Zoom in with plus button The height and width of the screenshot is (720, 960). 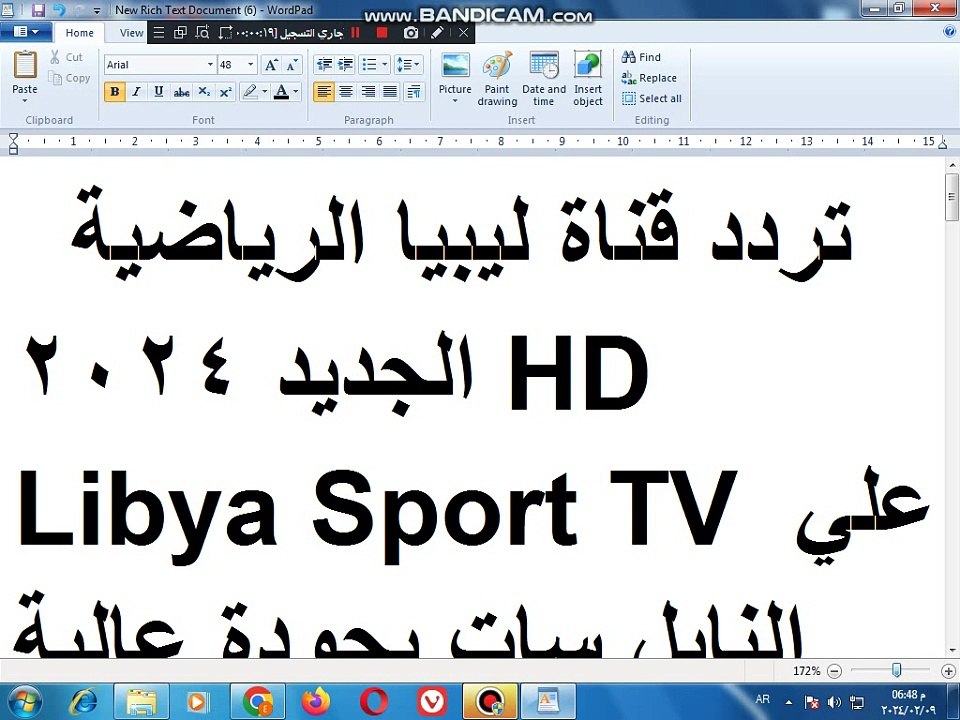[948, 671]
